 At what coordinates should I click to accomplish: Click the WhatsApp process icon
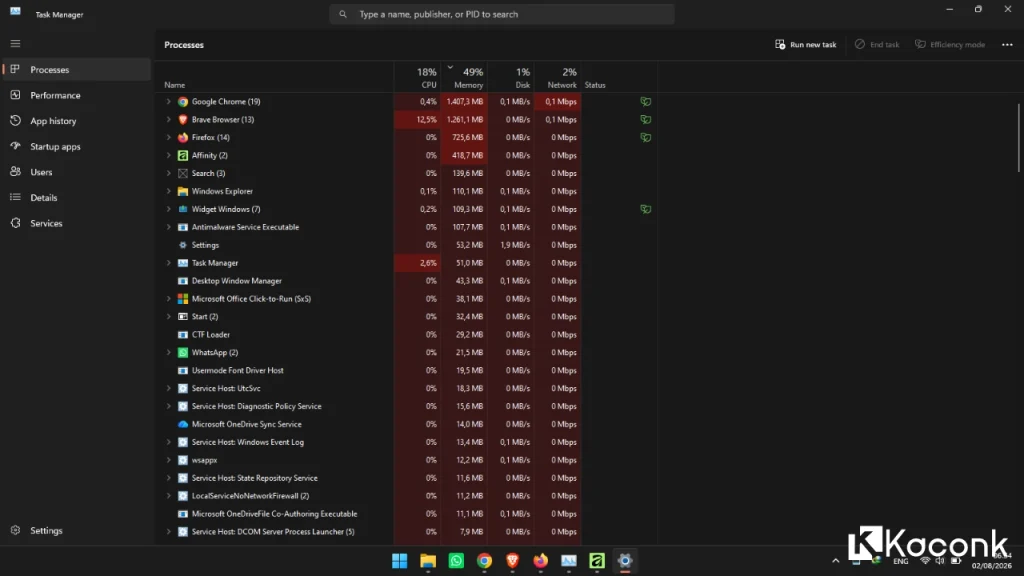[x=183, y=353]
